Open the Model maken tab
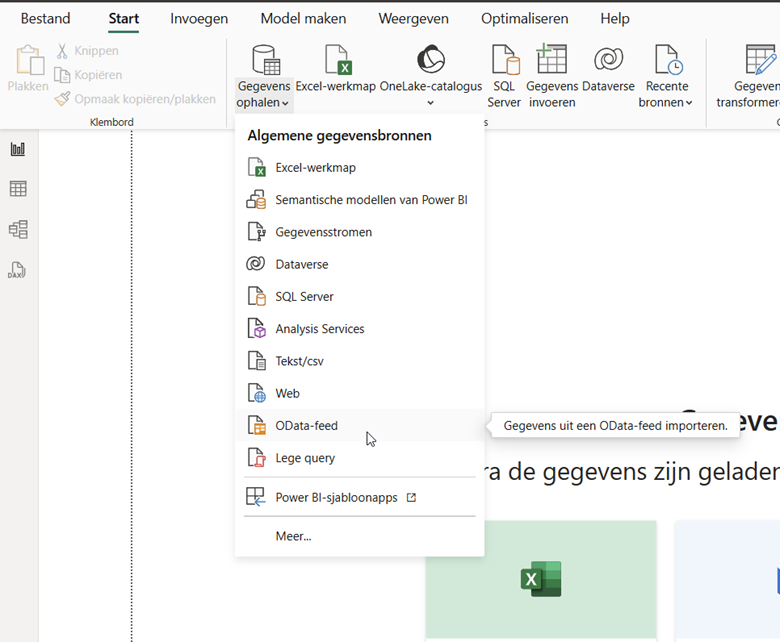 [303, 18]
